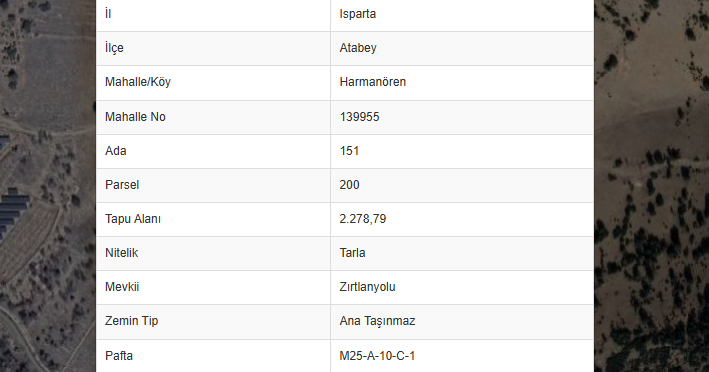
Task: Click the satellite map right of table
Action: click(652, 186)
